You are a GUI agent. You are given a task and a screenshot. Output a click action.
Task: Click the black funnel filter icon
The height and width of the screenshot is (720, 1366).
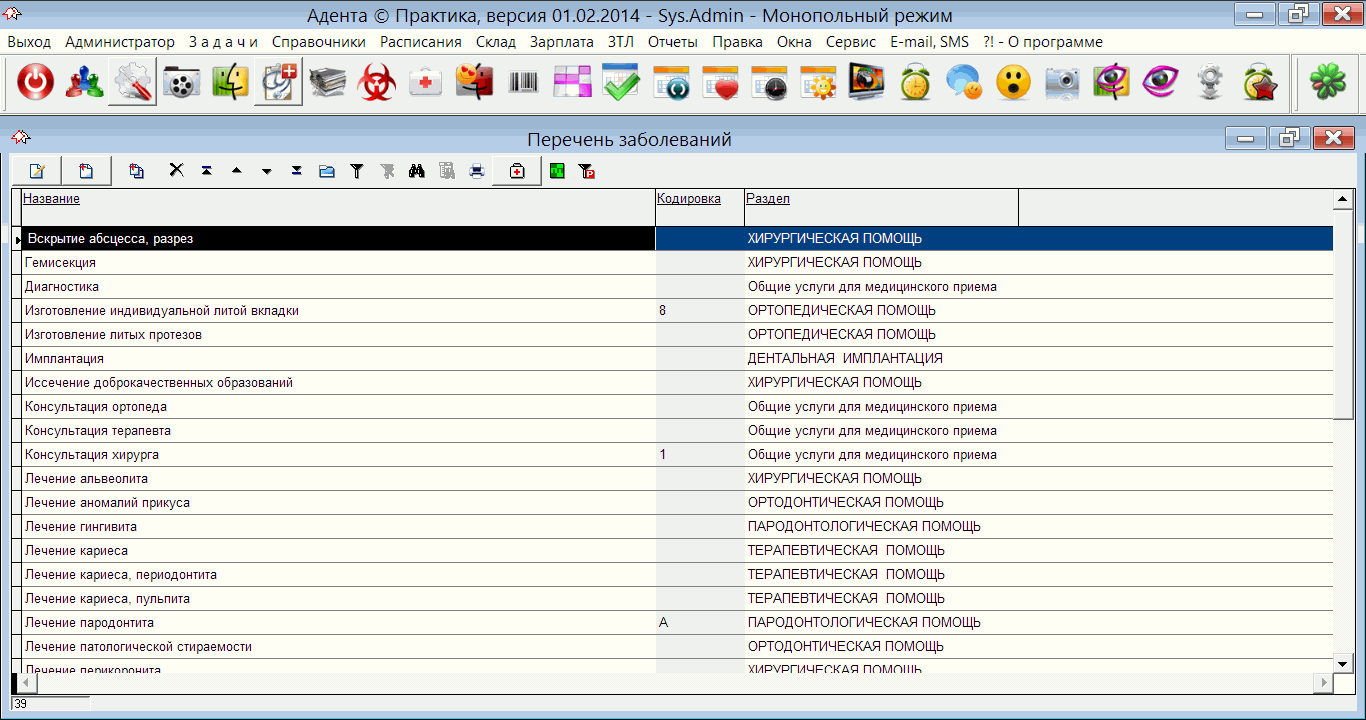356,171
